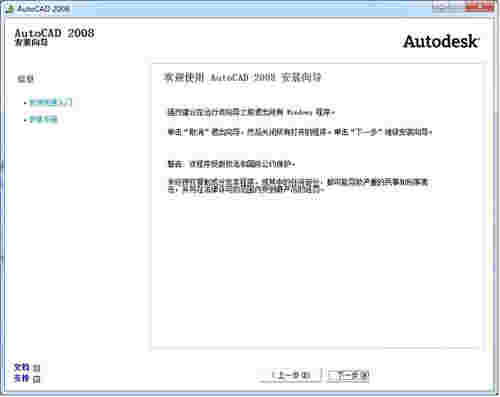Open the shorter link below the 入门 link
500x397 pixels.
pos(43,119)
